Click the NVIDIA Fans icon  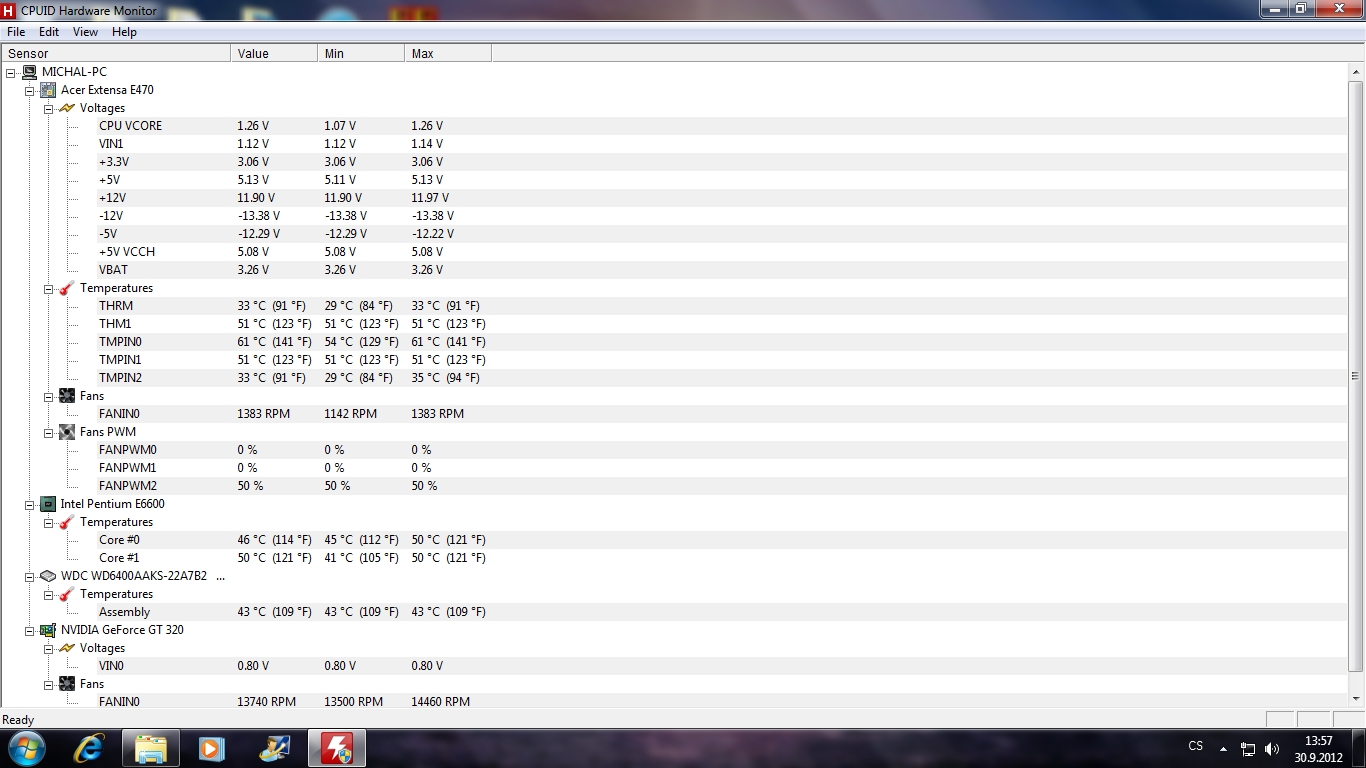tap(67, 684)
